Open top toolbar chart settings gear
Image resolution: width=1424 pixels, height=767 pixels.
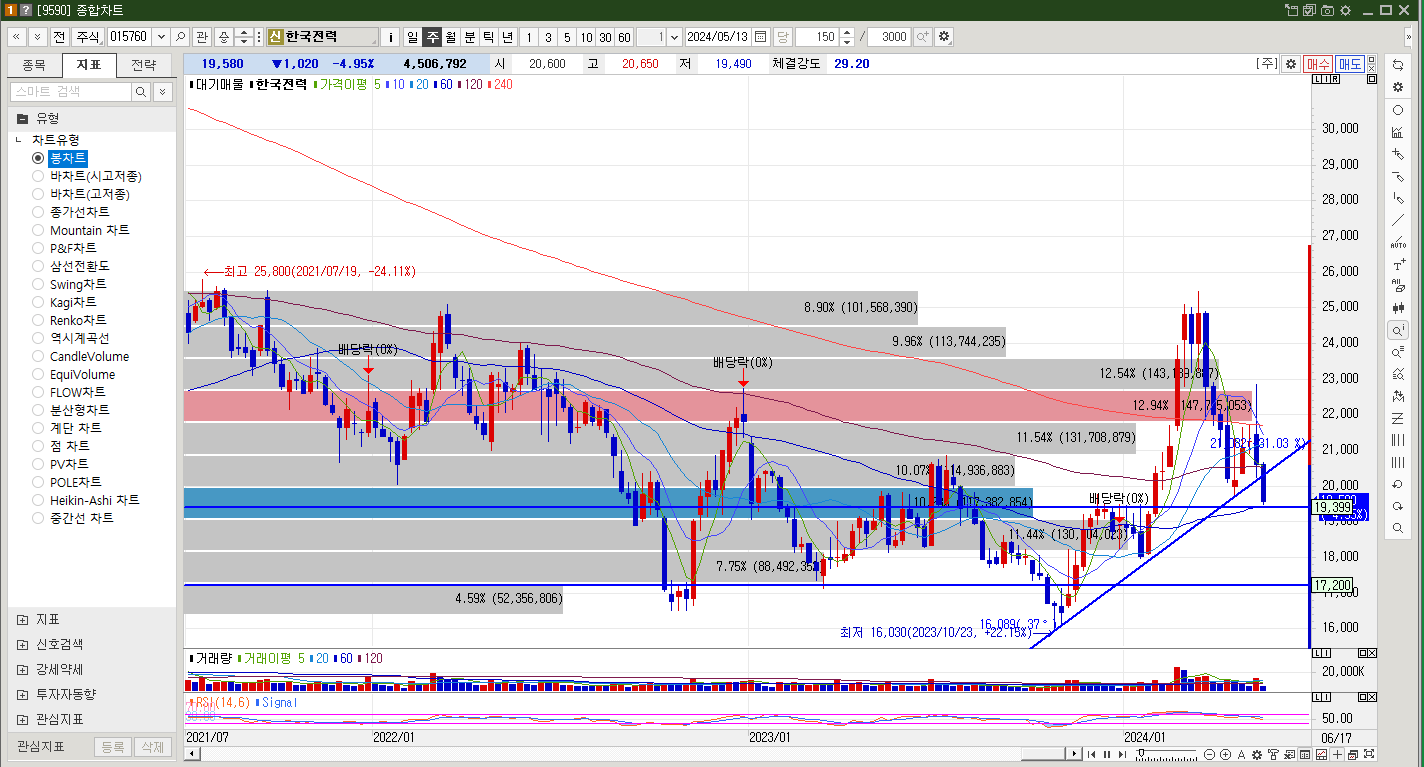(943, 37)
